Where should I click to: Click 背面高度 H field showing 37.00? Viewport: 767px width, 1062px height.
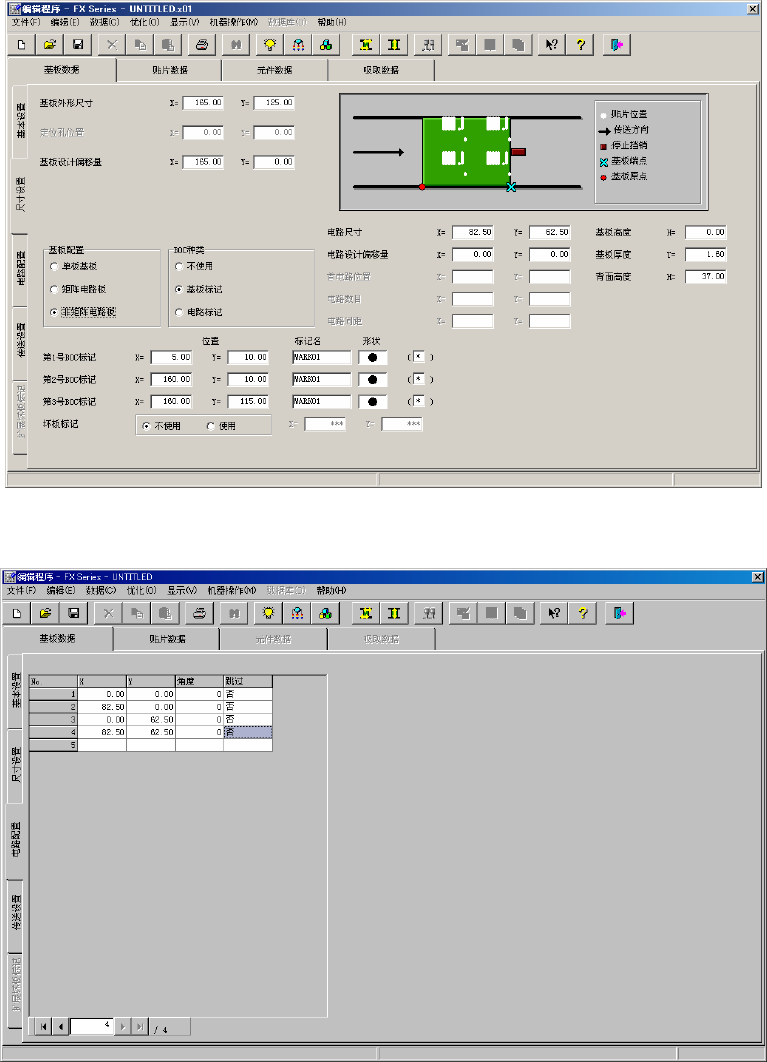pos(706,276)
